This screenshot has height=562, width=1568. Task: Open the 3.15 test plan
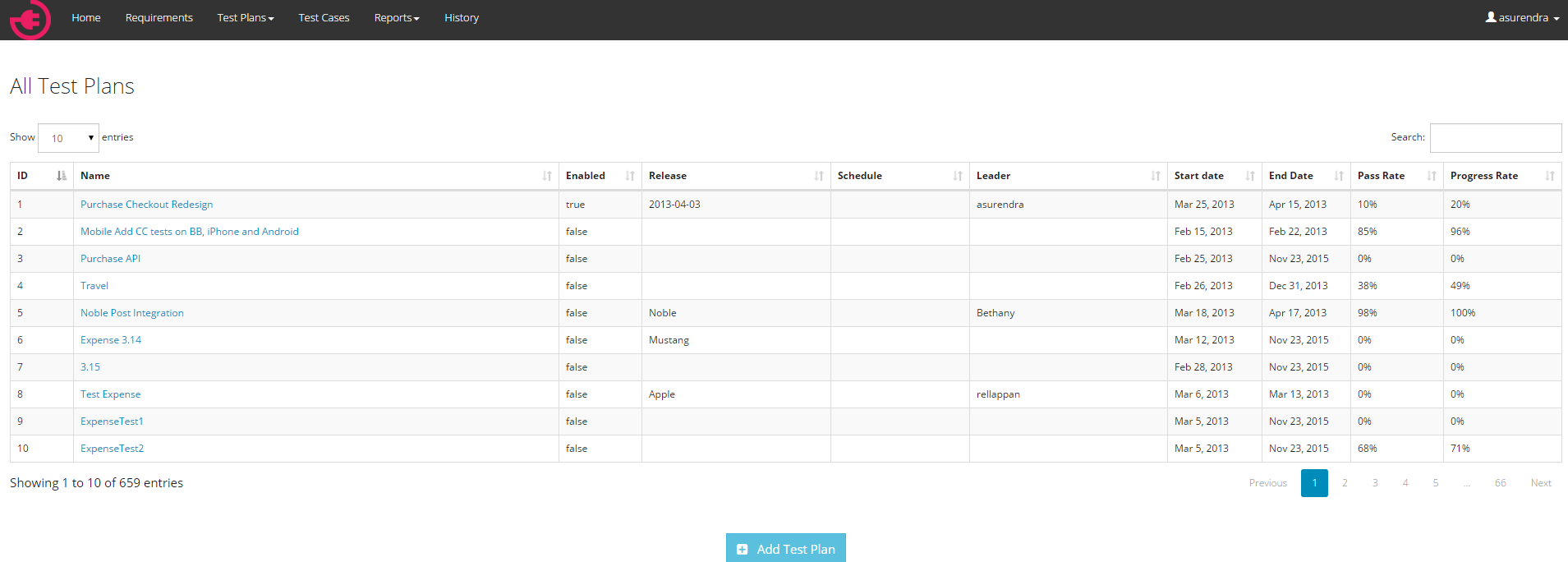[x=90, y=367]
